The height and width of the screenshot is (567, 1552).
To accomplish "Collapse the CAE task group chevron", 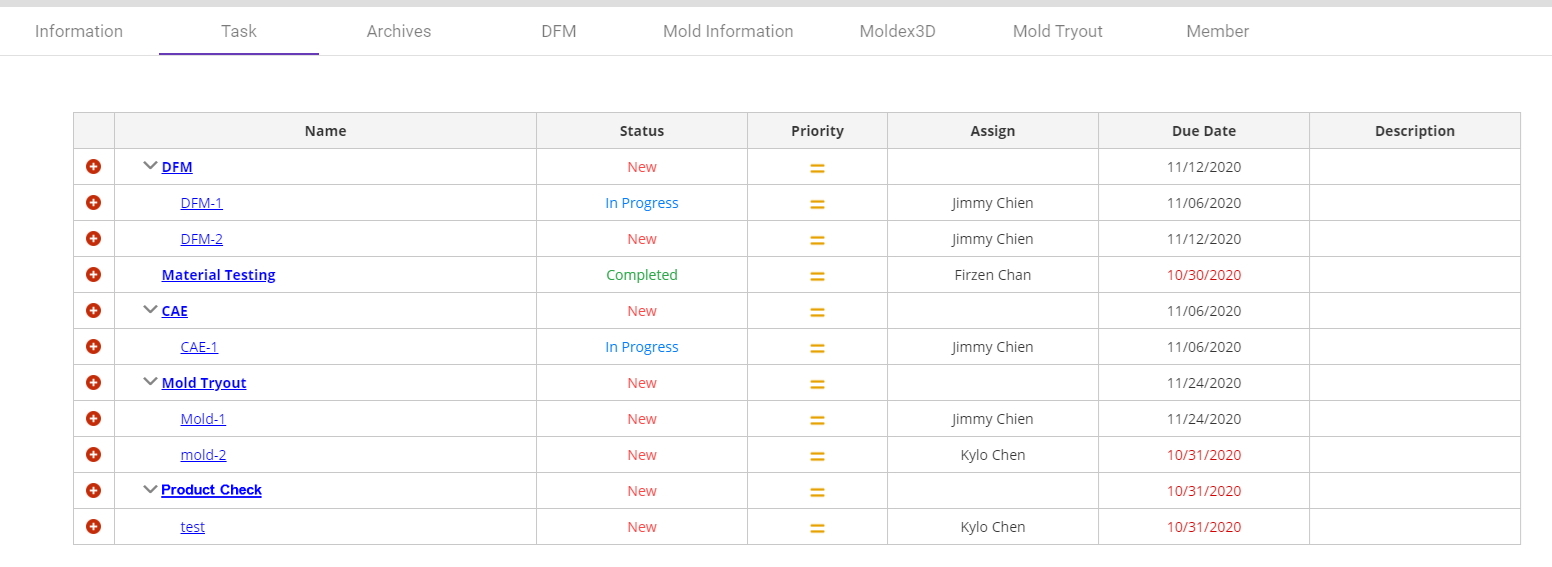I will (151, 310).
